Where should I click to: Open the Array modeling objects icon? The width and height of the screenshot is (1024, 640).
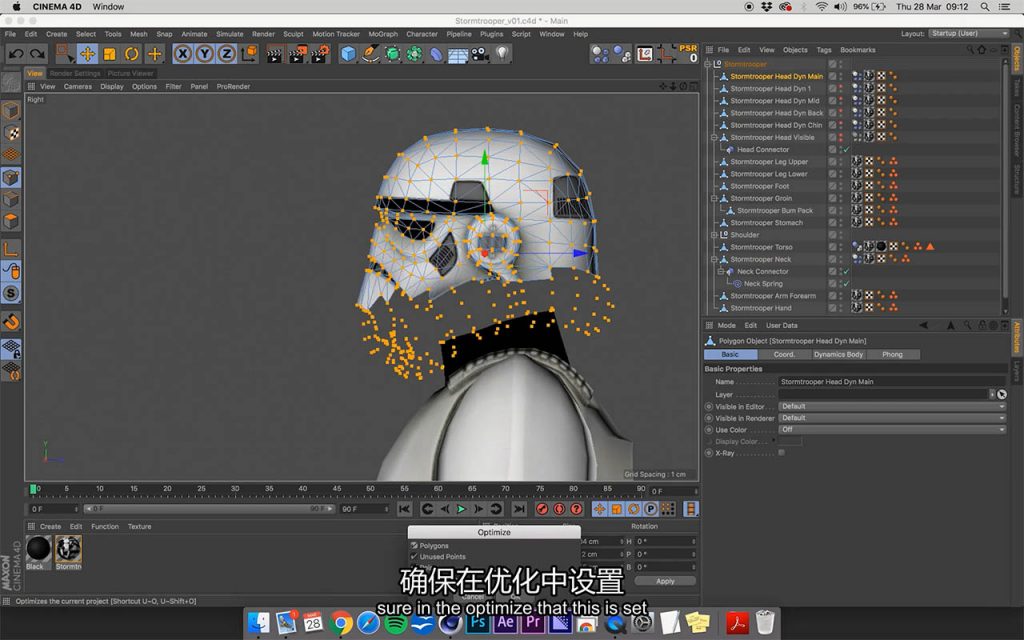tap(414, 54)
